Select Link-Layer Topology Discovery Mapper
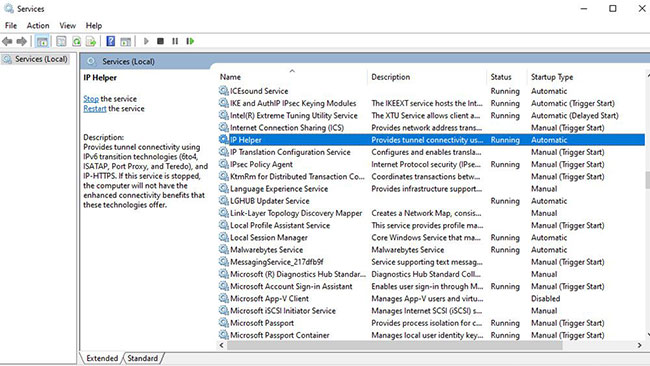 point(431,213)
